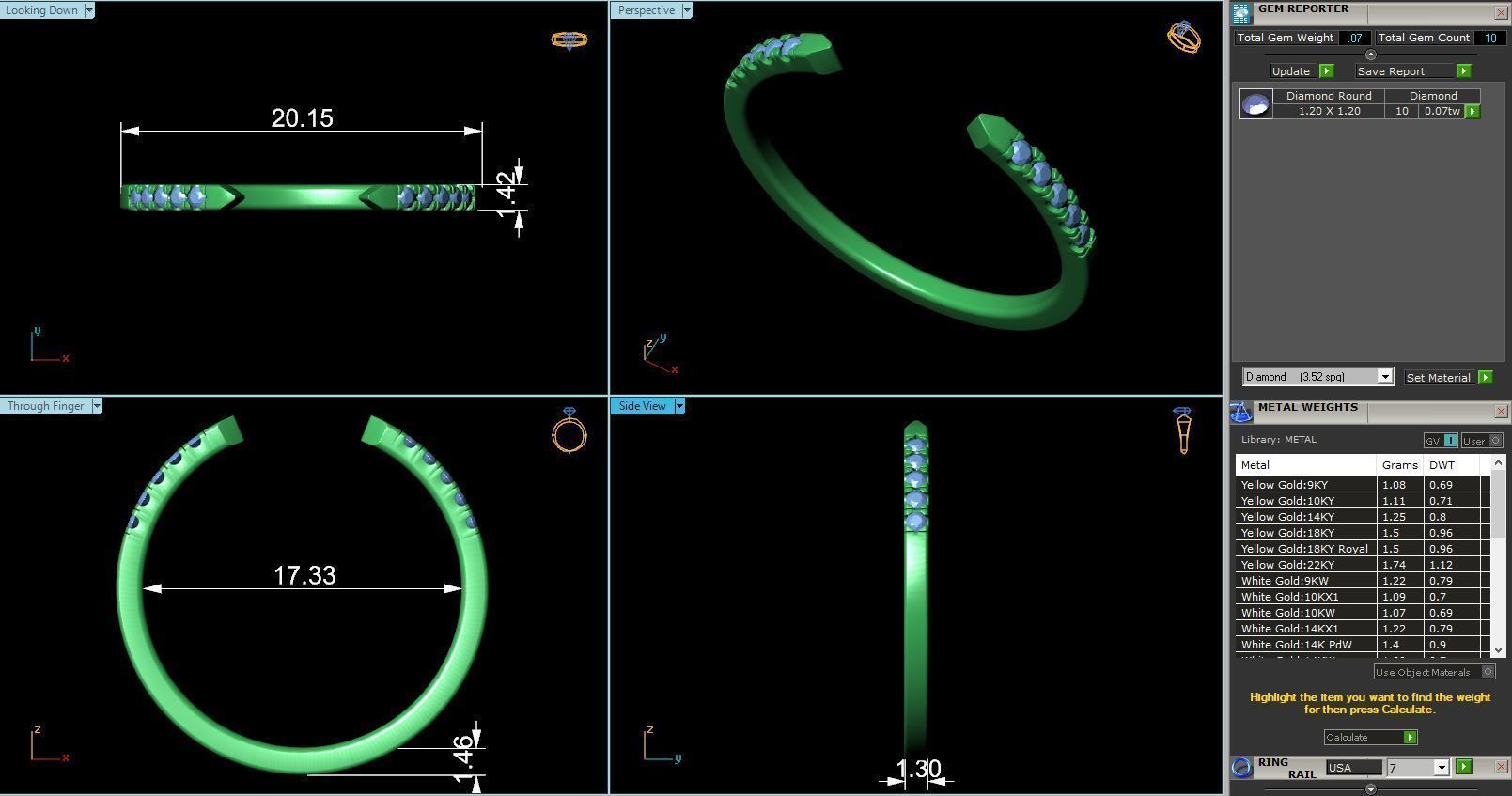
Task: Select the Side View viewport label
Action: (642, 406)
